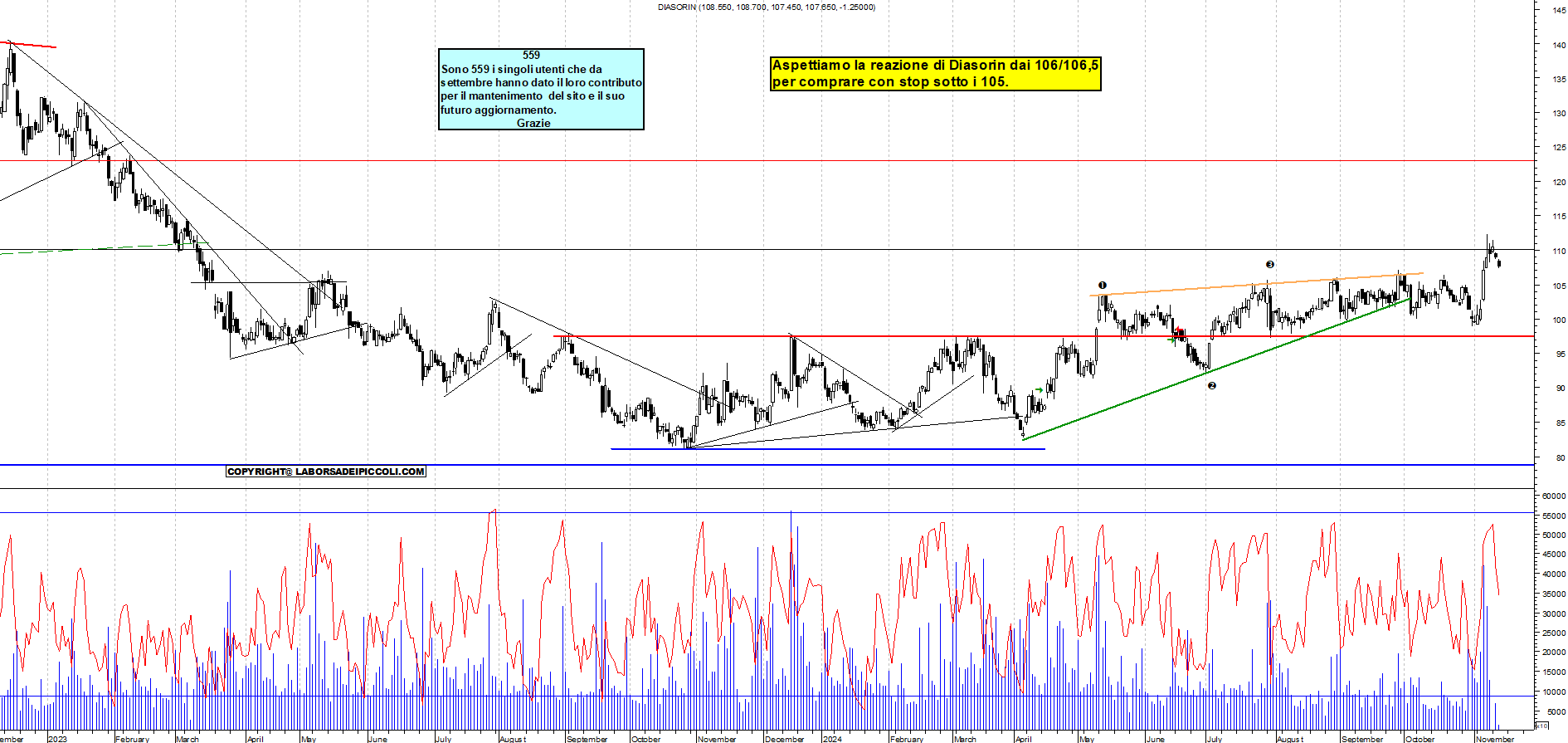Click the 45000 volume axis label

1554,555
